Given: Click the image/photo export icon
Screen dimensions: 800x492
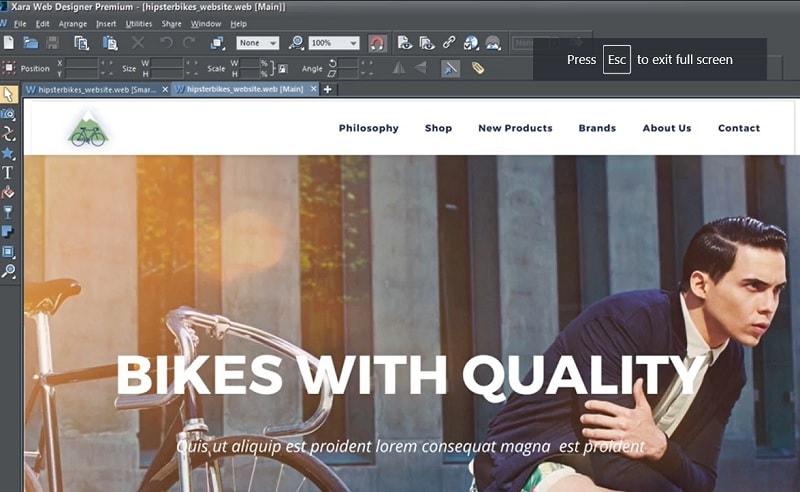Looking at the screenshot, I should (x=493, y=43).
